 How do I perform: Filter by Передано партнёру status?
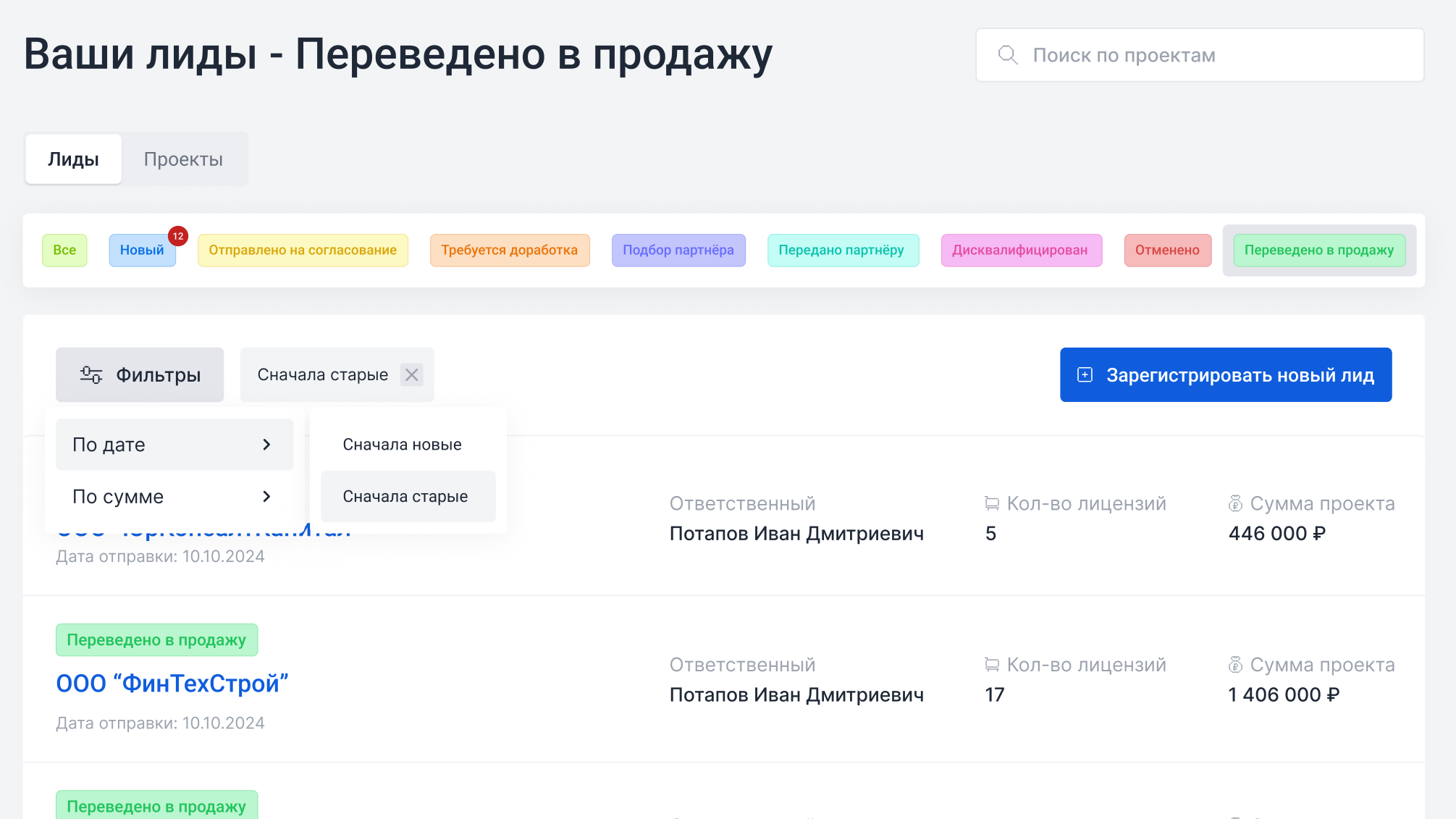[x=843, y=251]
